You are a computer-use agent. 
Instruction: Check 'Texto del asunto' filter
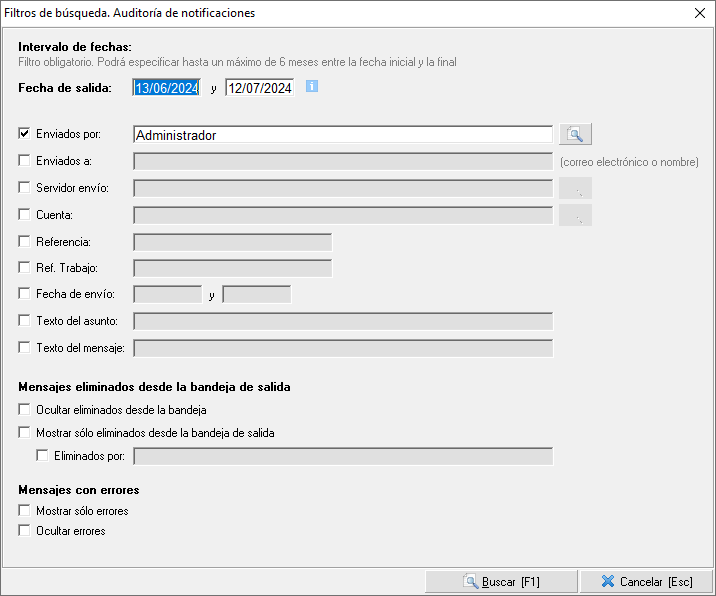tap(25, 321)
